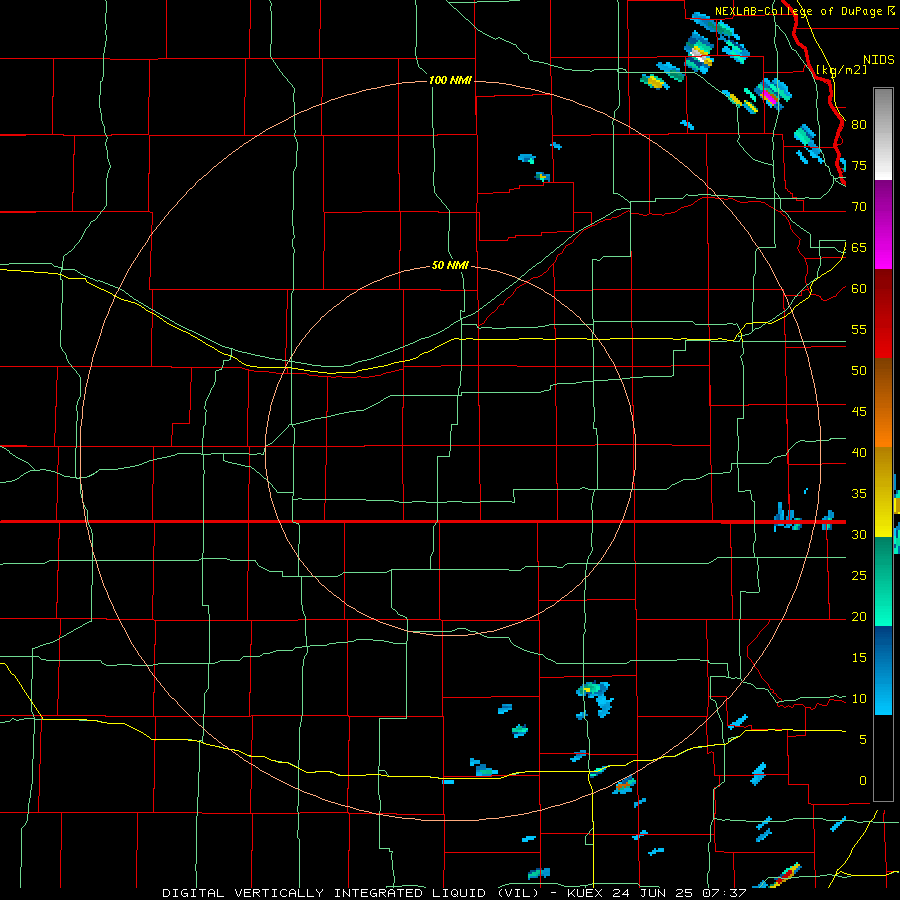This screenshot has width=900, height=900.
Task: Click the scale value "25"
Action: point(859,576)
